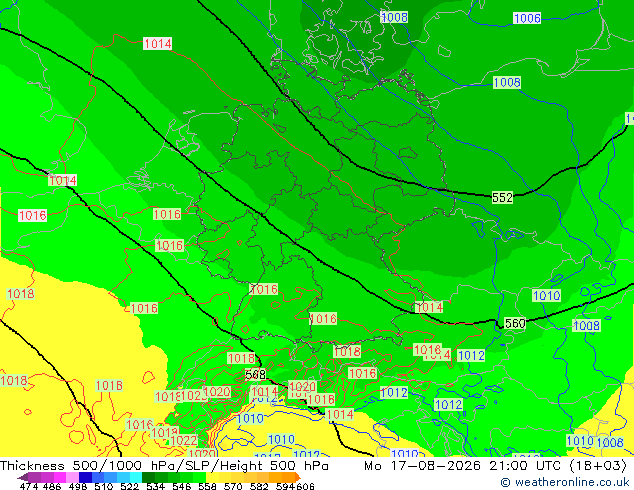The height and width of the screenshot is (490, 634).
Task: Select the pale pink legend swatch
Action: 72,477
